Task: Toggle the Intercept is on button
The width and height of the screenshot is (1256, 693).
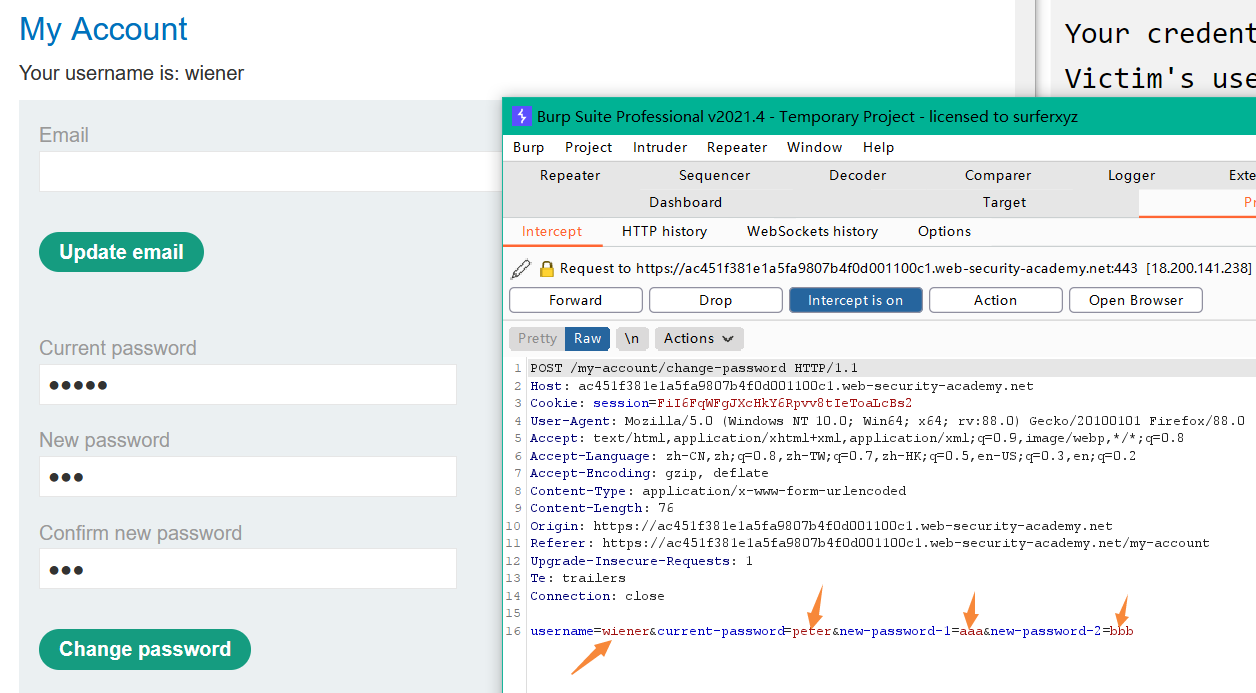Action: 855,300
